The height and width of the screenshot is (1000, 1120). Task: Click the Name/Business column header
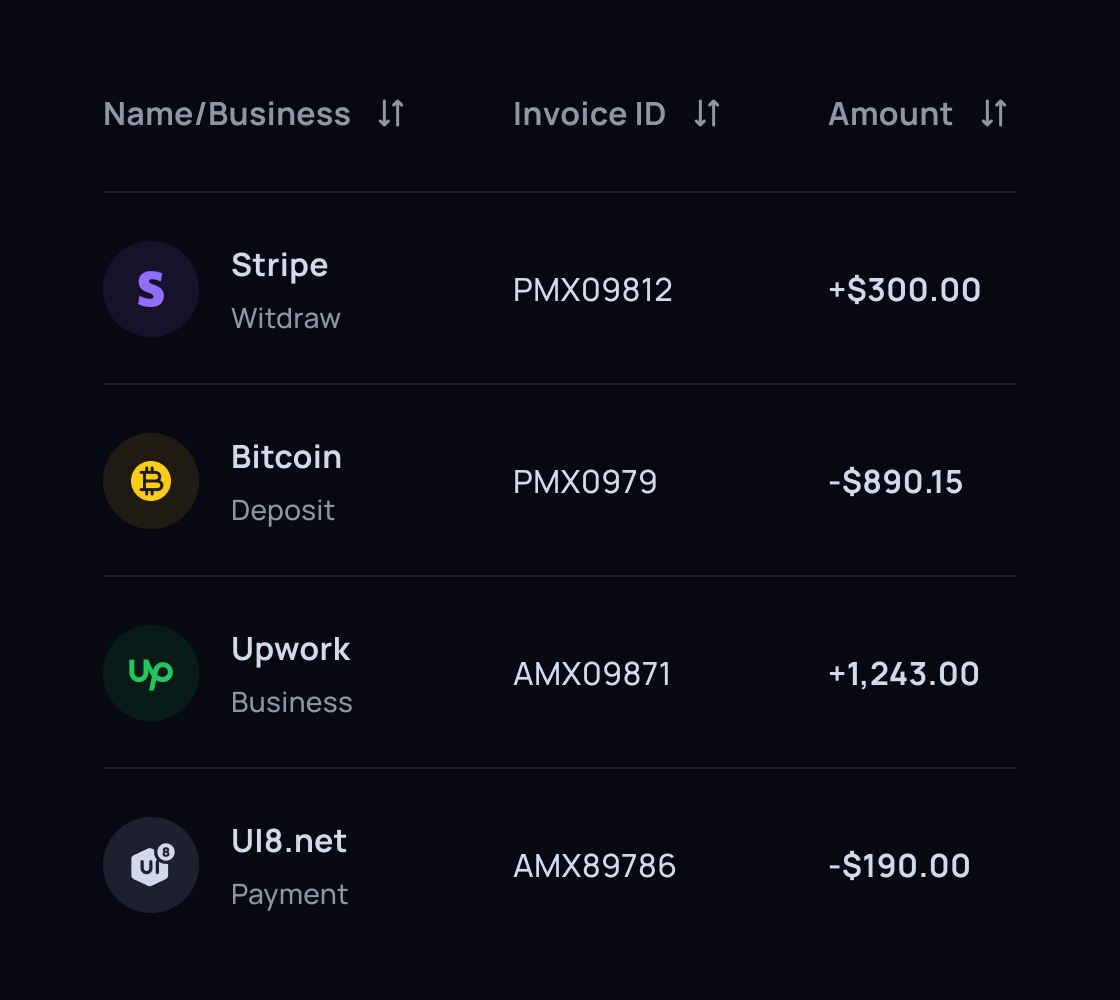(x=227, y=114)
